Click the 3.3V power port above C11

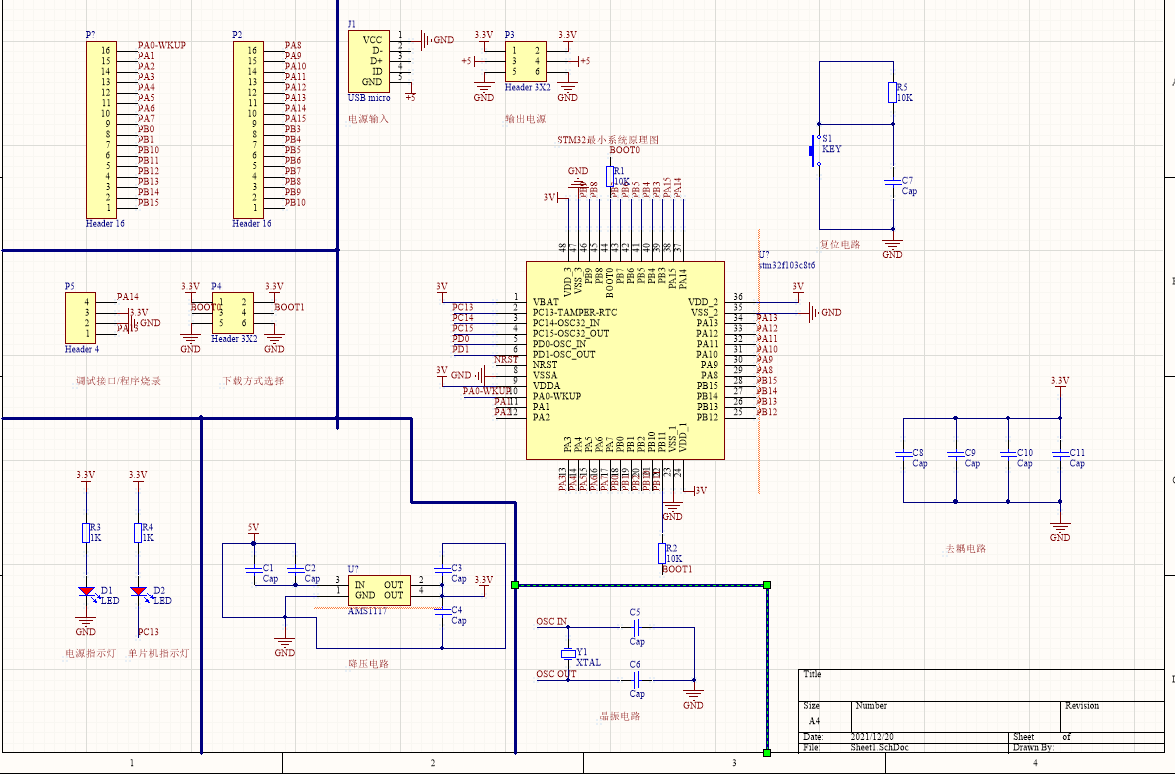click(x=1060, y=384)
